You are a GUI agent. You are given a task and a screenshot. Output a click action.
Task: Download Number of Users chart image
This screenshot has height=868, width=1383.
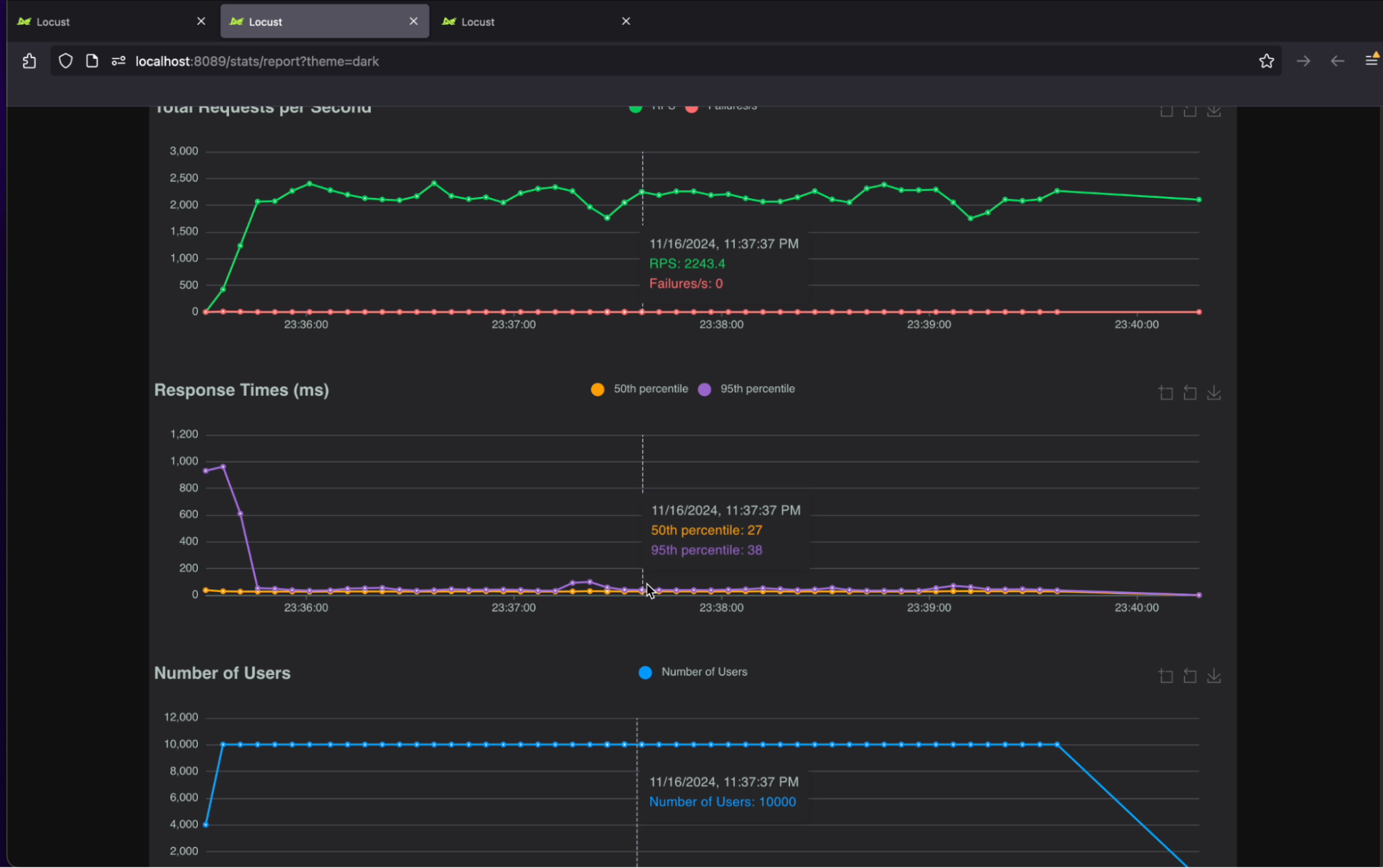coord(1213,676)
